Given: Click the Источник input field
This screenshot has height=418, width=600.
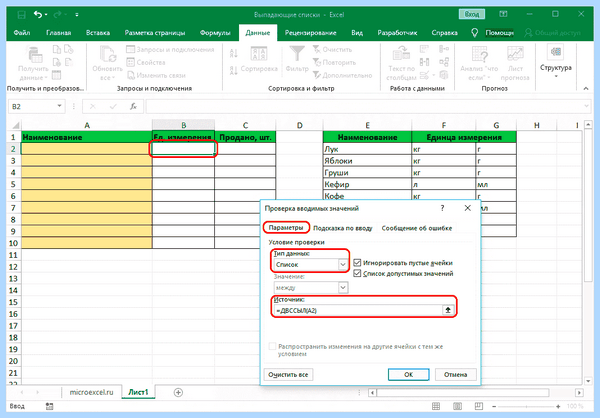Looking at the screenshot, I should pyautogui.click(x=357, y=310).
